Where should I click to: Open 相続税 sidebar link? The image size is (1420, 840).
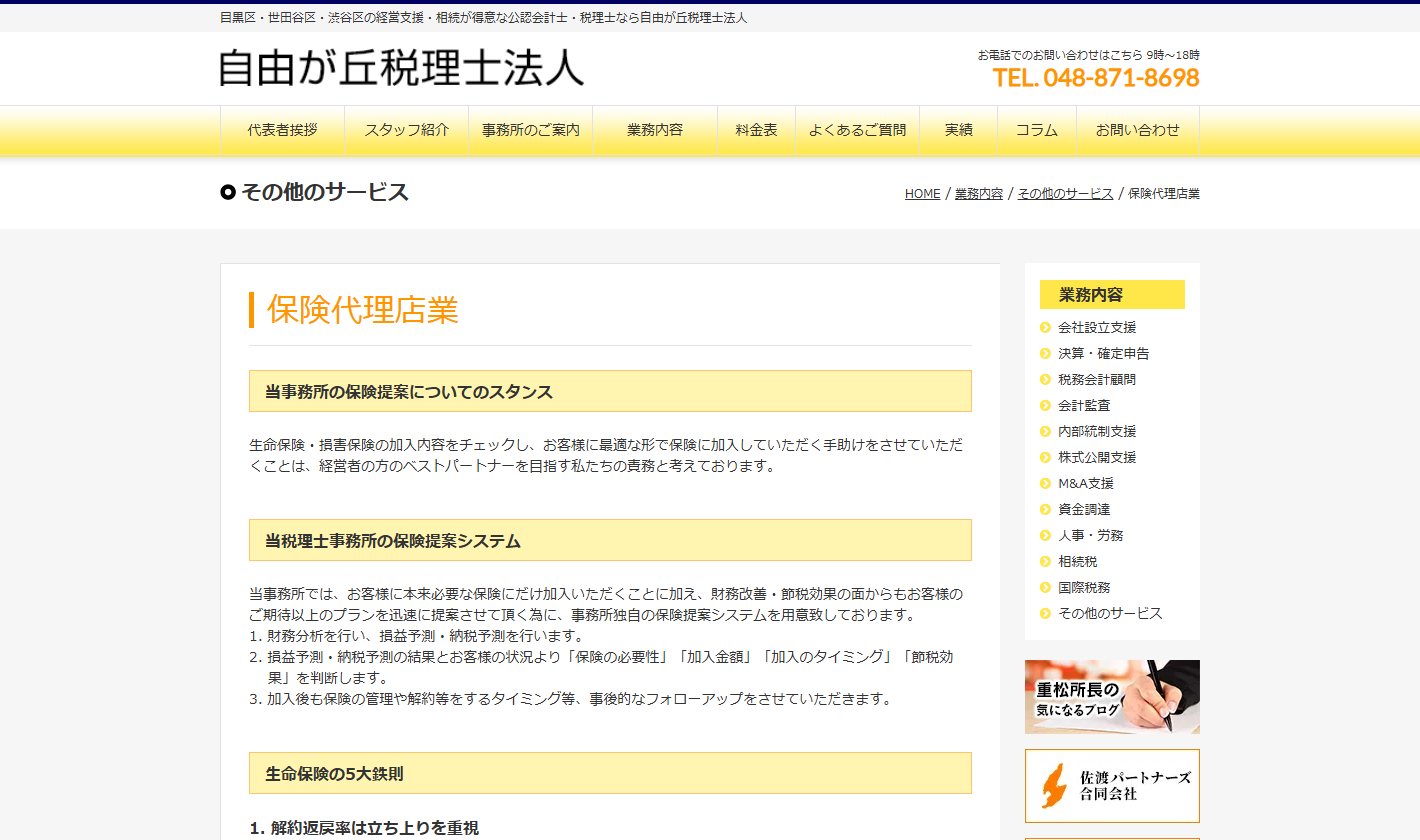(x=1077, y=561)
